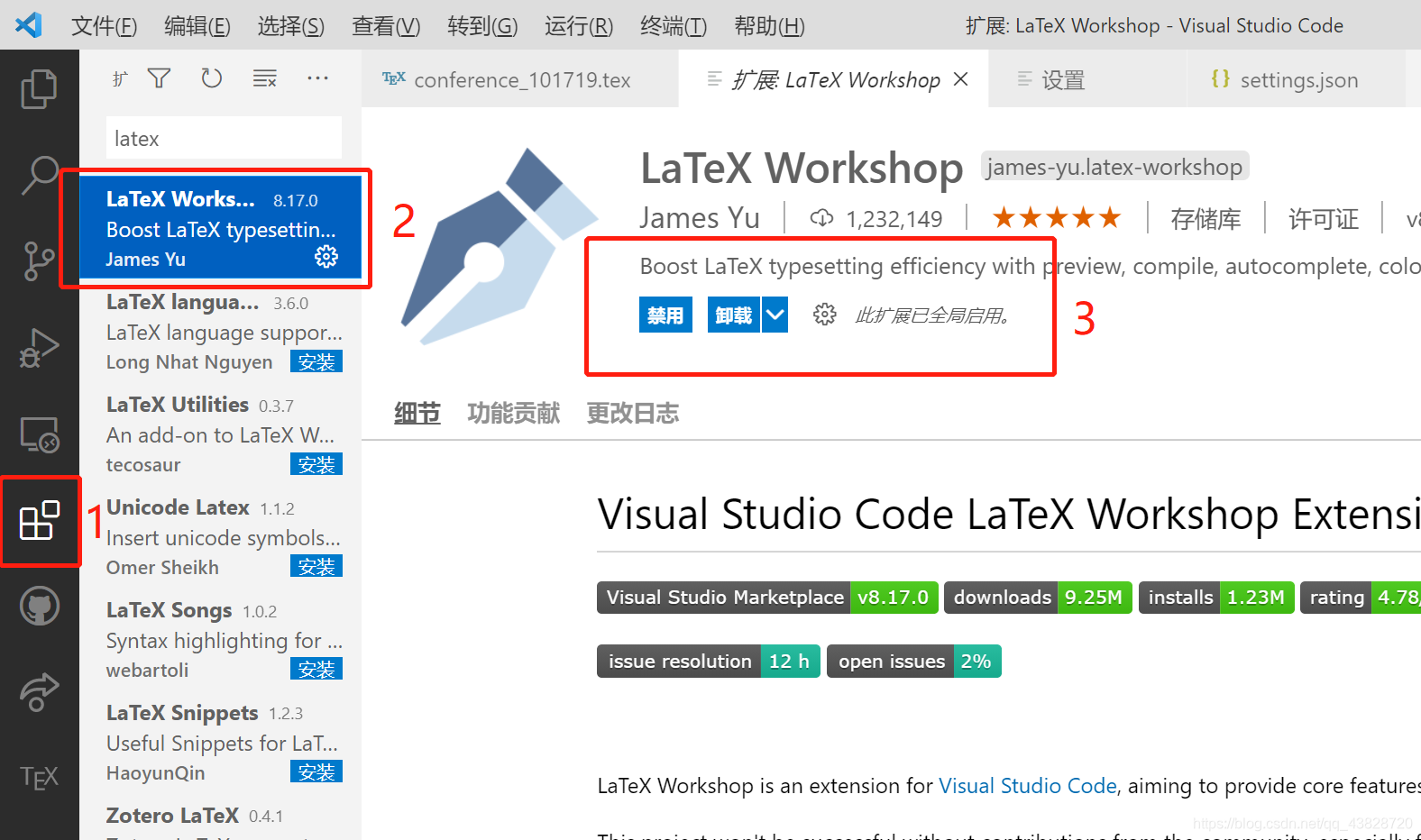Open the 查看(V) menu
The width and height of the screenshot is (1421, 840).
386,25
